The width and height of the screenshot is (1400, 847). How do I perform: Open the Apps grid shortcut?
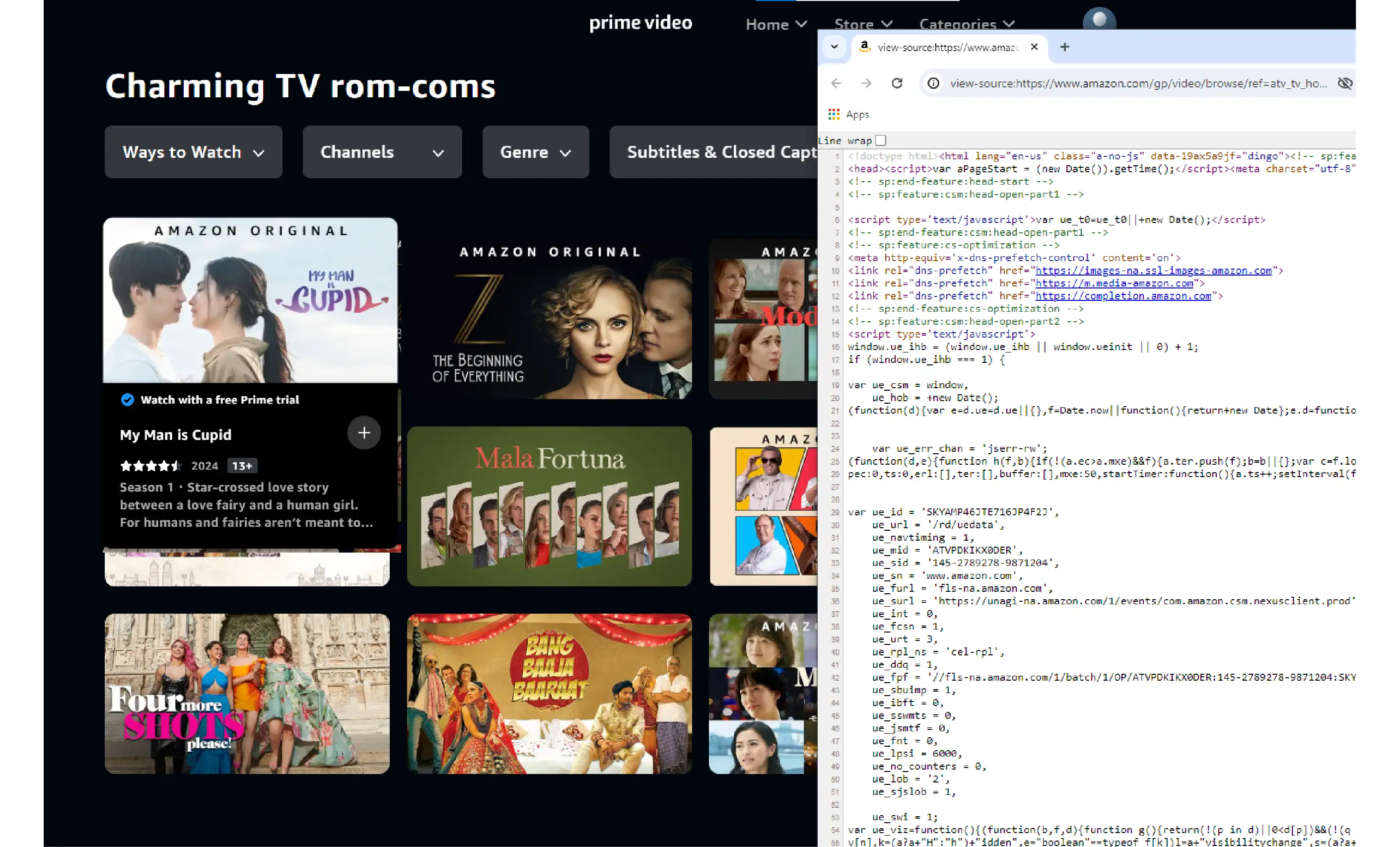tap(848, 114)
